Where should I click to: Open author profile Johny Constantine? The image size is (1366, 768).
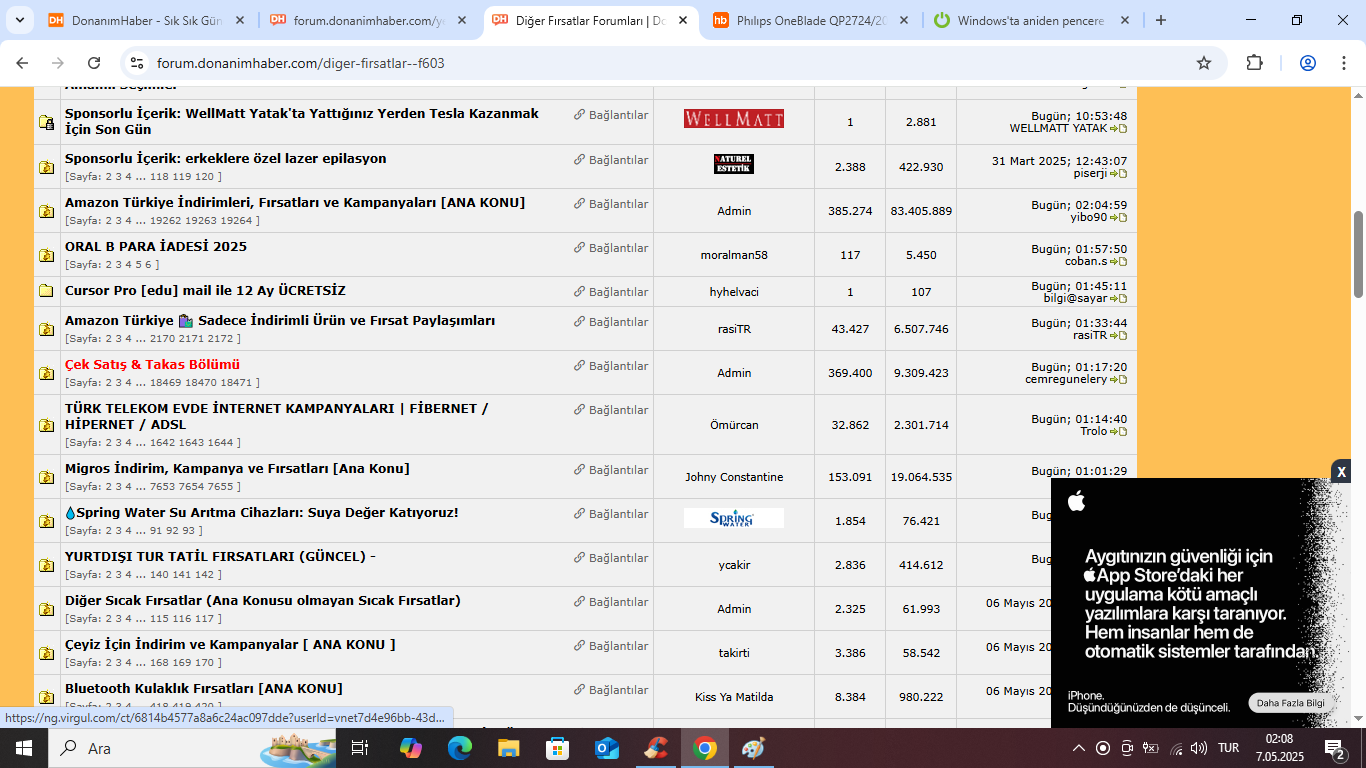734,477
